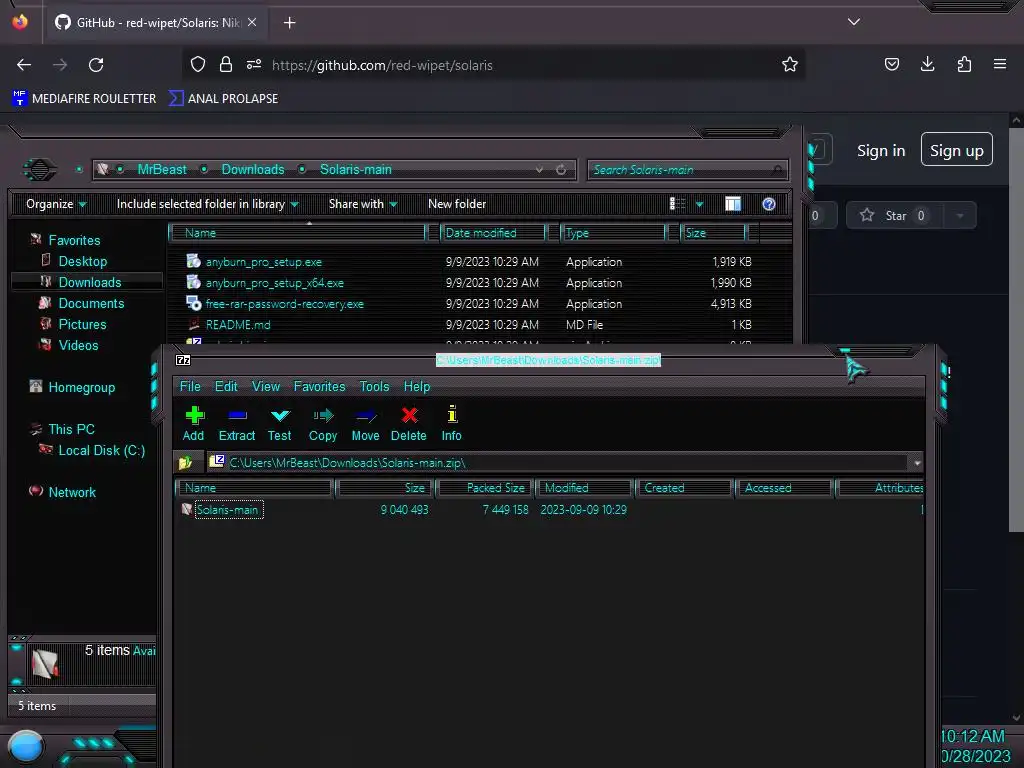Open Firefox downloads panel
This screenshot has width=1024, height=768.
927,64
